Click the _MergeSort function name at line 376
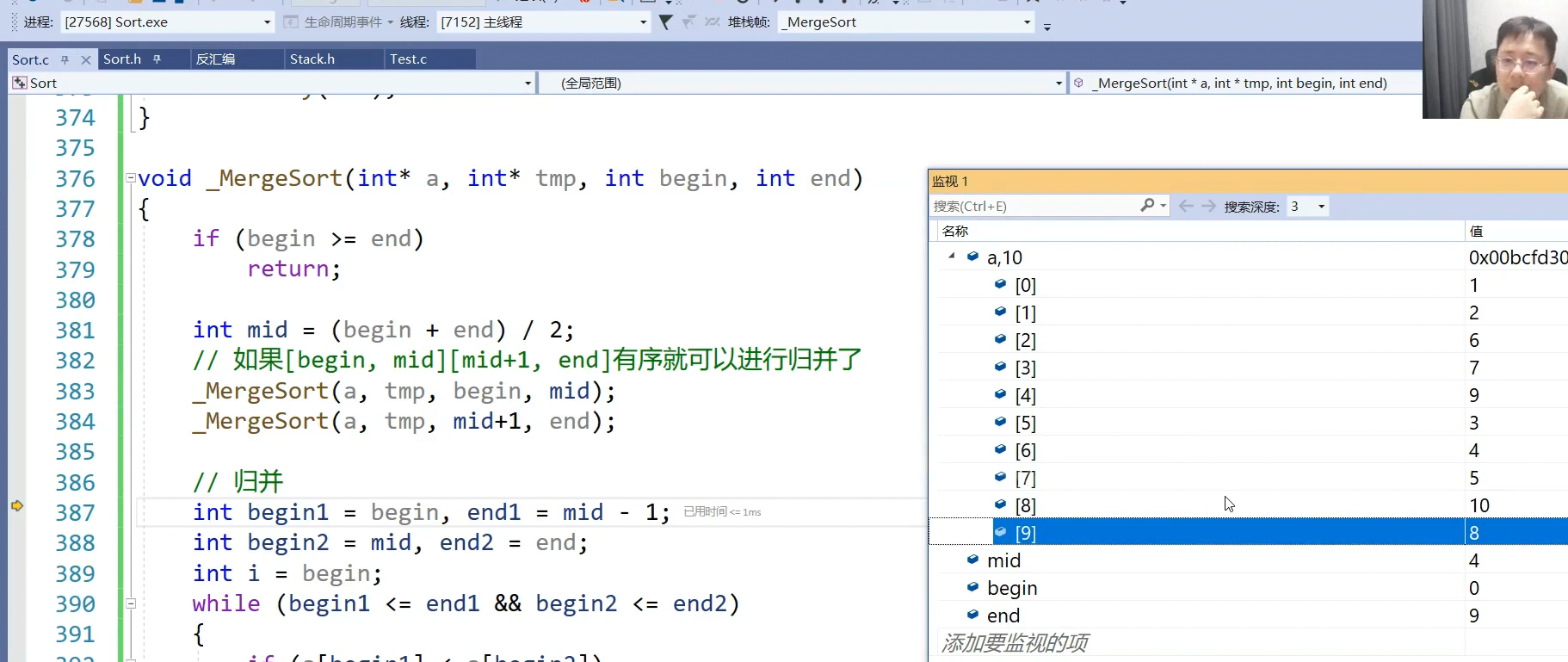1568x662 pixels. click(275, 178)
